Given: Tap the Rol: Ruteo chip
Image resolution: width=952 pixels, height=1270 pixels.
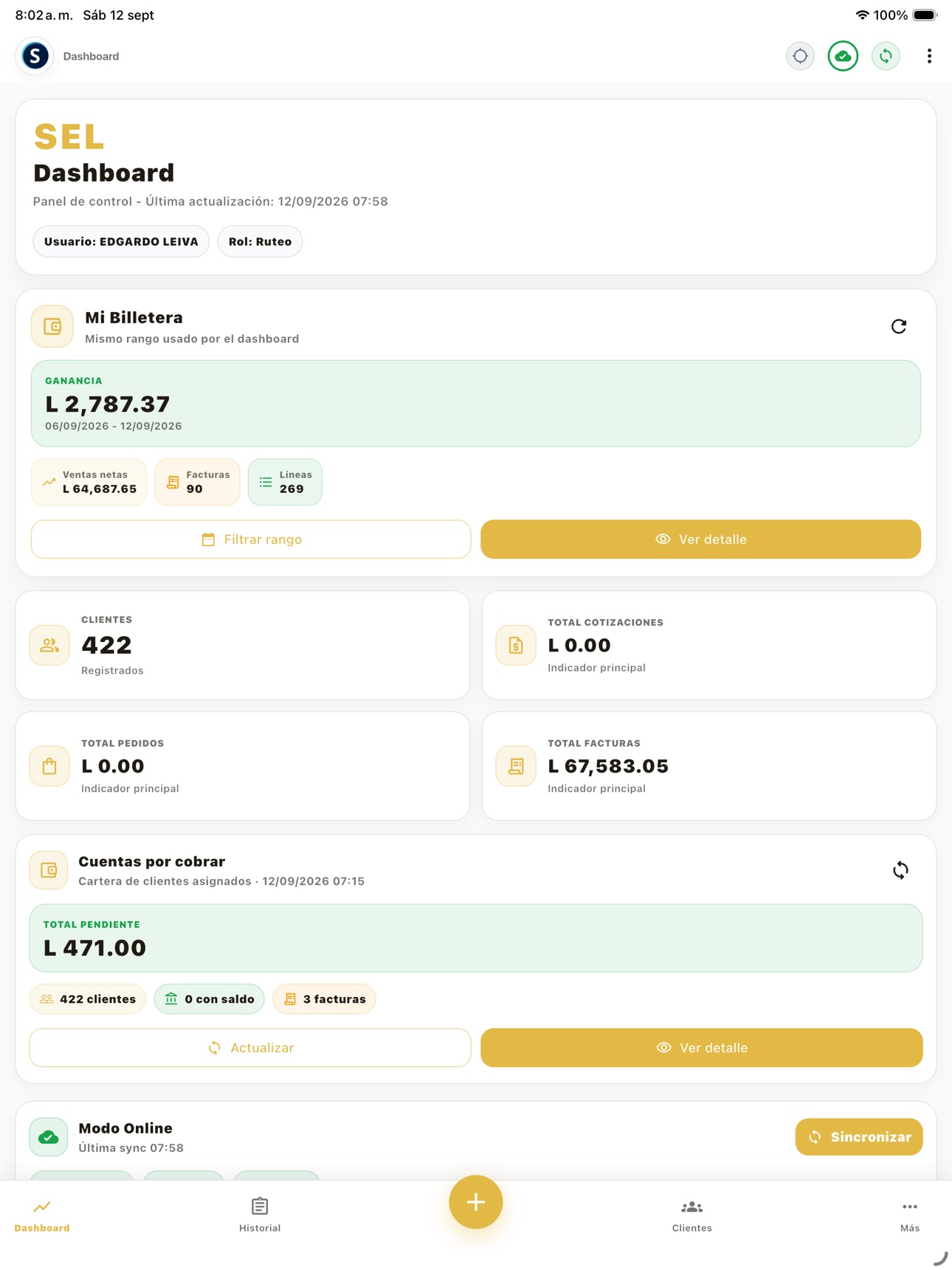Looking at the screenshot, I should tap(260, 241).
